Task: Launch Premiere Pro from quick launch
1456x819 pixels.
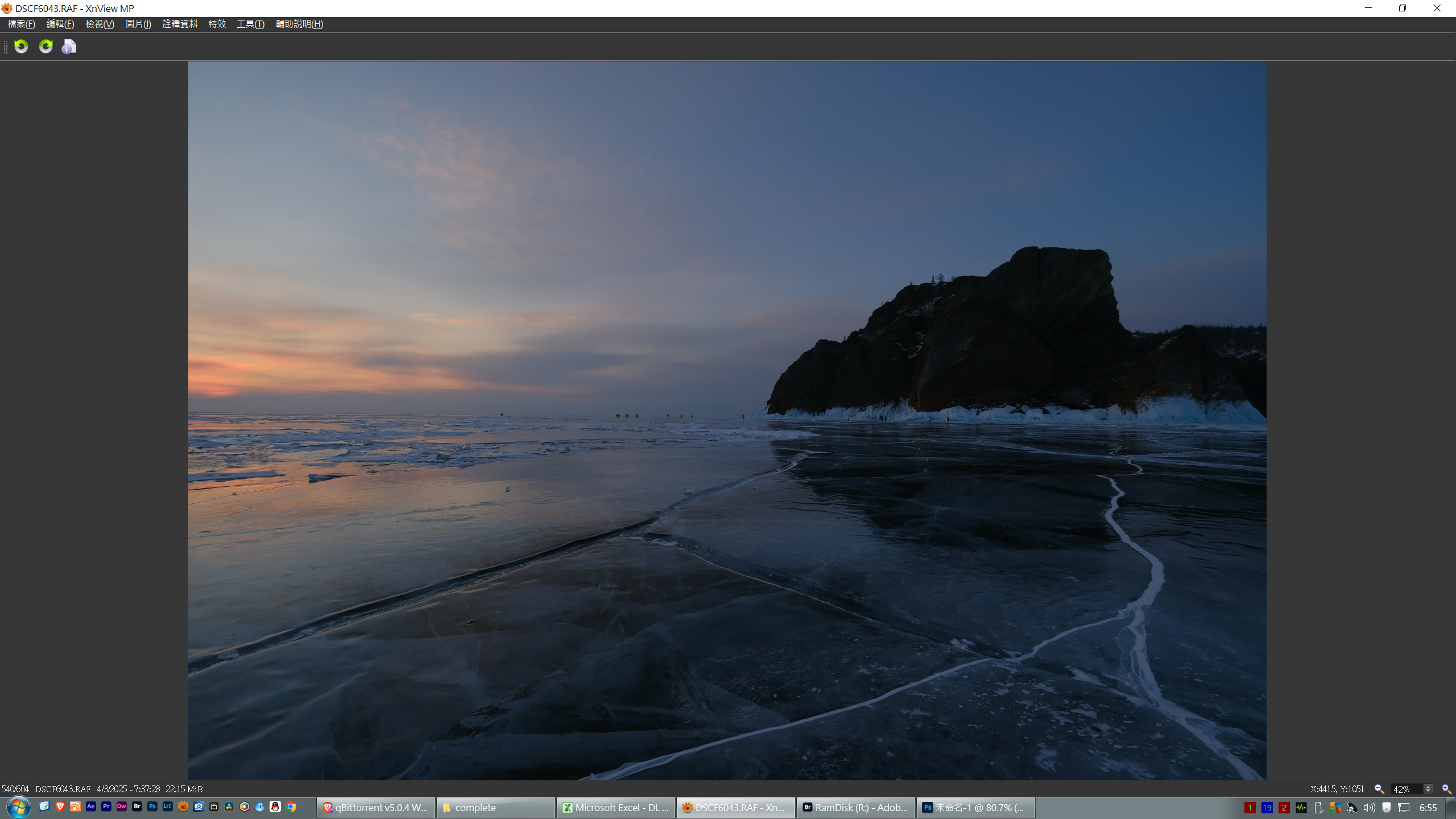Action: tap(106, 806)
